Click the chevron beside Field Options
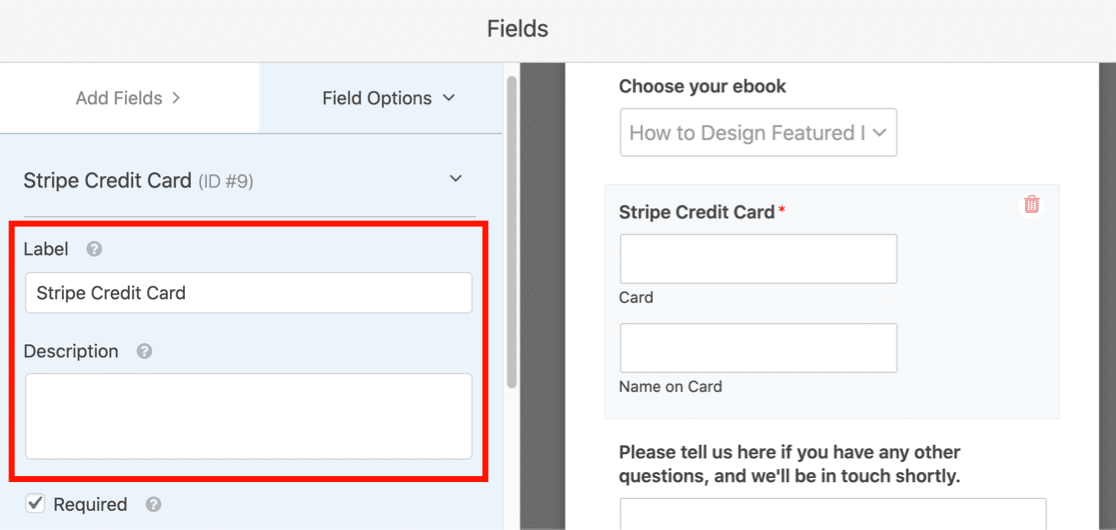Image resolution: width=1116 pixels, height=530 pixels. pyautogui.click(x=448, y=97)
